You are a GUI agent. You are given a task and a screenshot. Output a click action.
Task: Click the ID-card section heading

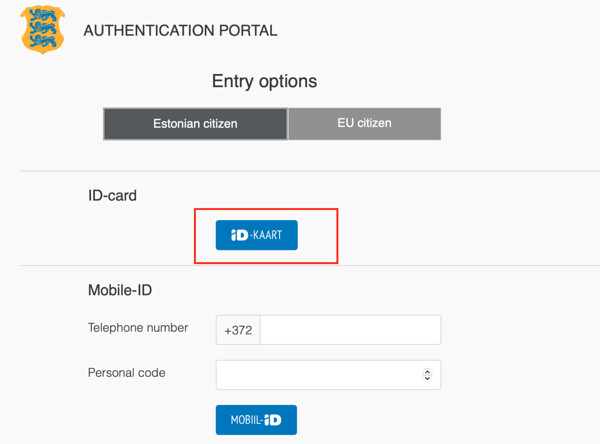pos(112,196)
